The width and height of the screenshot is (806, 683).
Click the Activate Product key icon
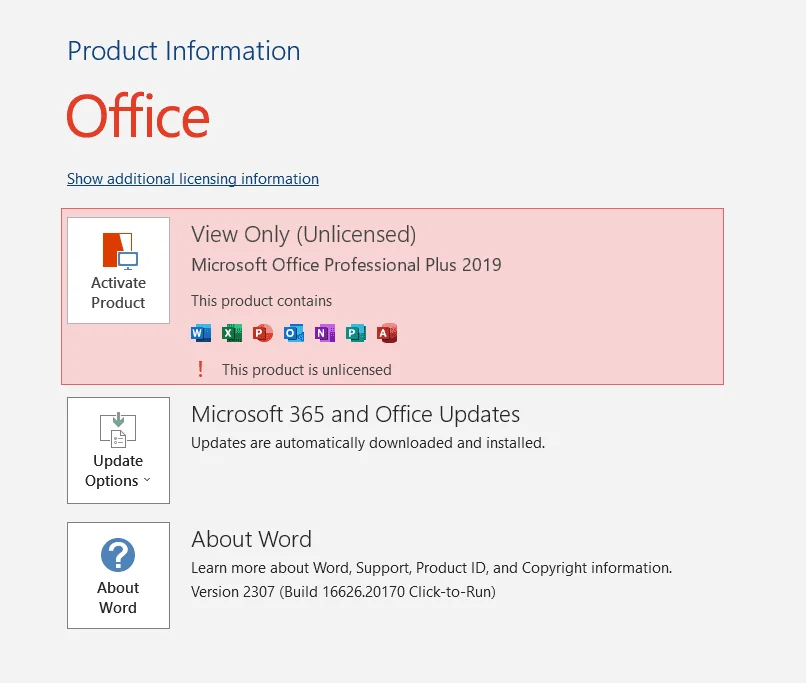point(120,251)
